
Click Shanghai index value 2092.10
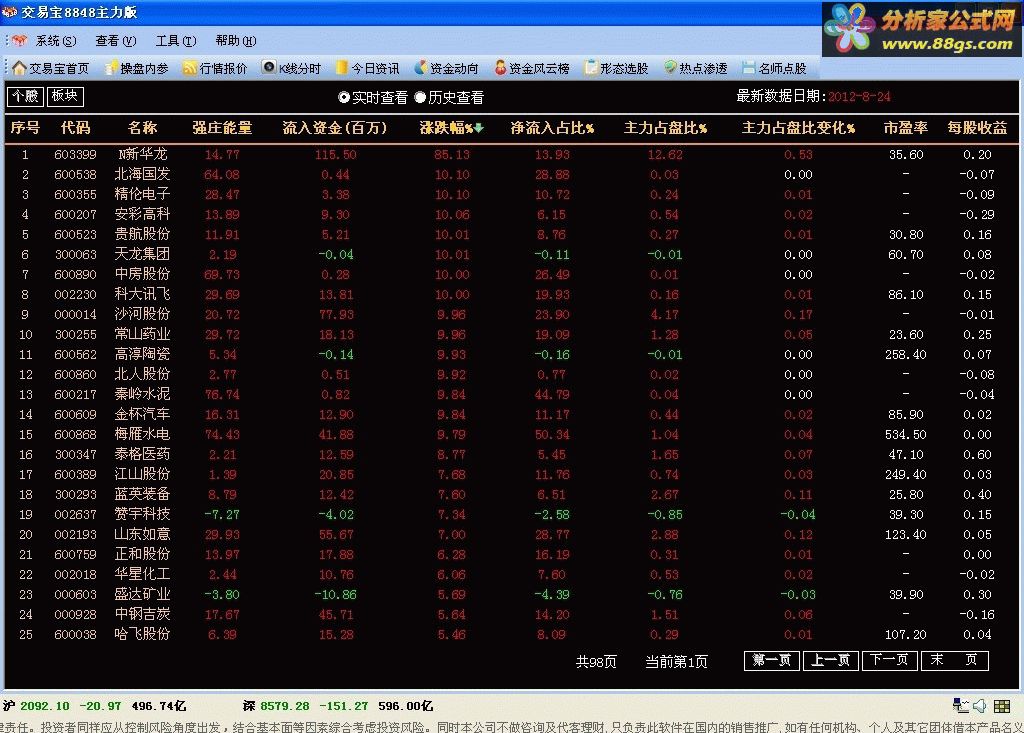click(44, 706)
